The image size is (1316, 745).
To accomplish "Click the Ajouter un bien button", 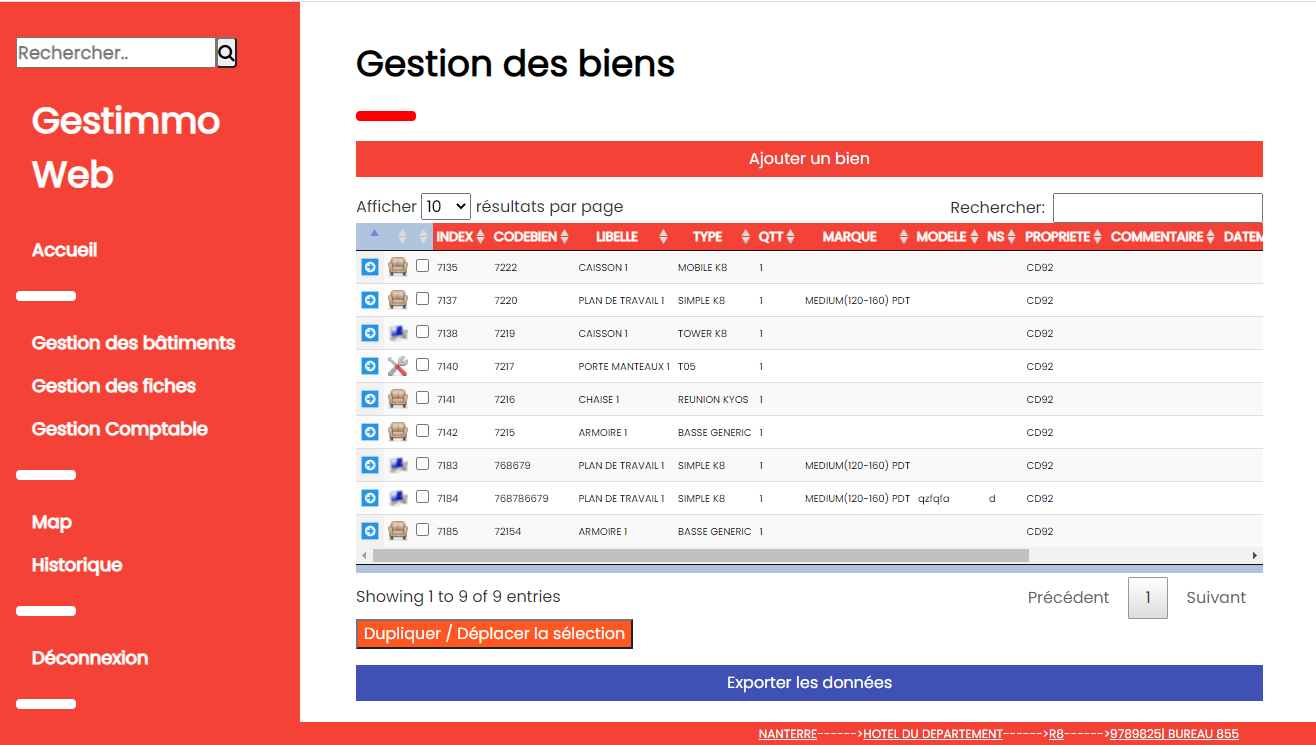I will 809,159.
